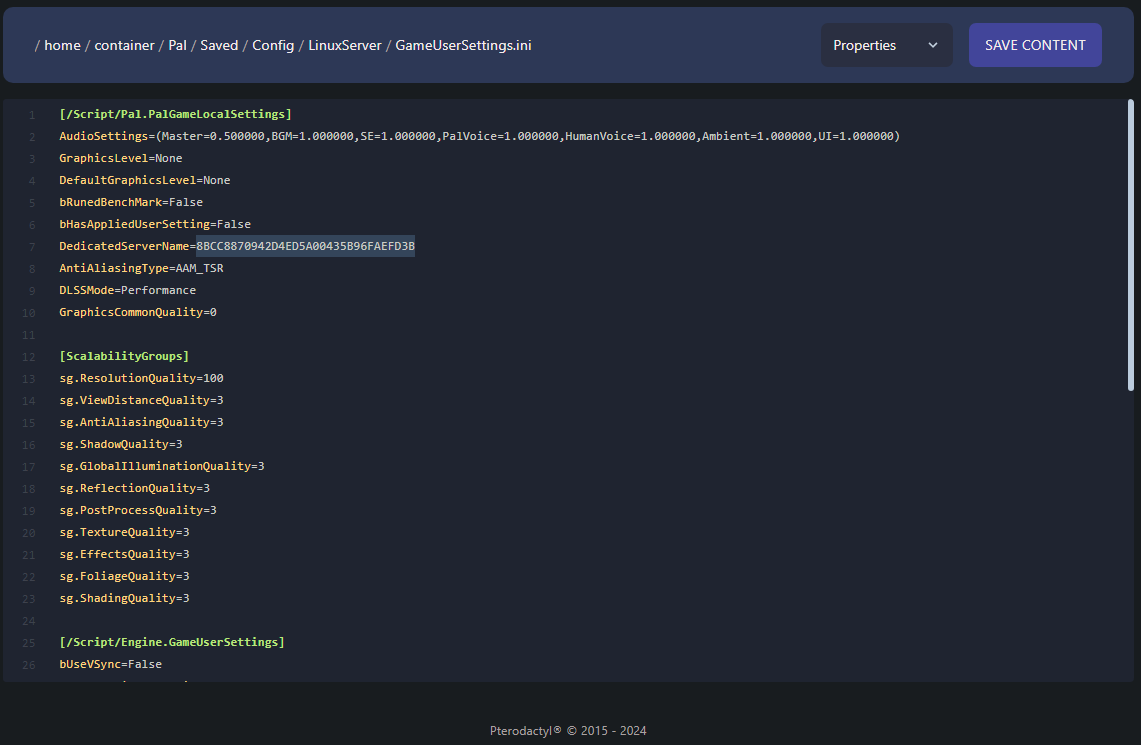
Task: Click the chevron arrow beside Properties
Action: tap(933, 45)
